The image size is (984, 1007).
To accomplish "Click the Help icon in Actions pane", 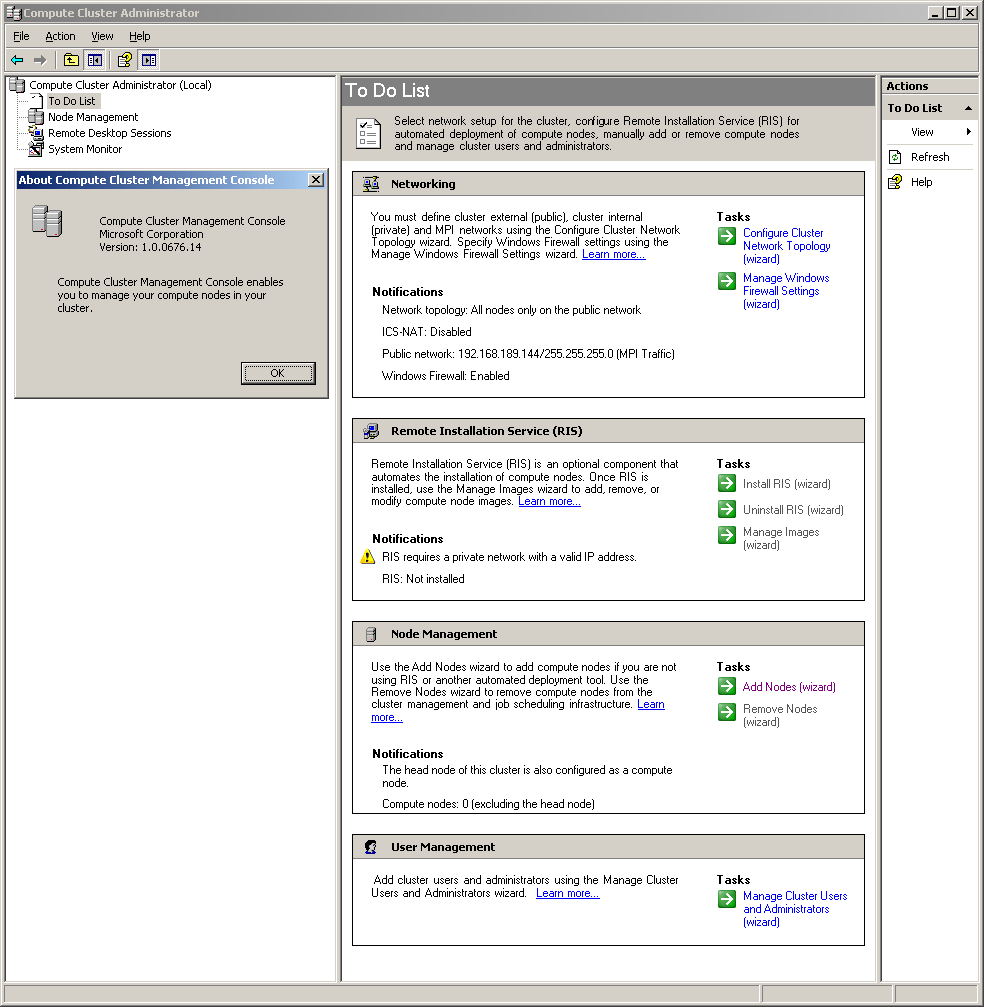I will (895, 182).
